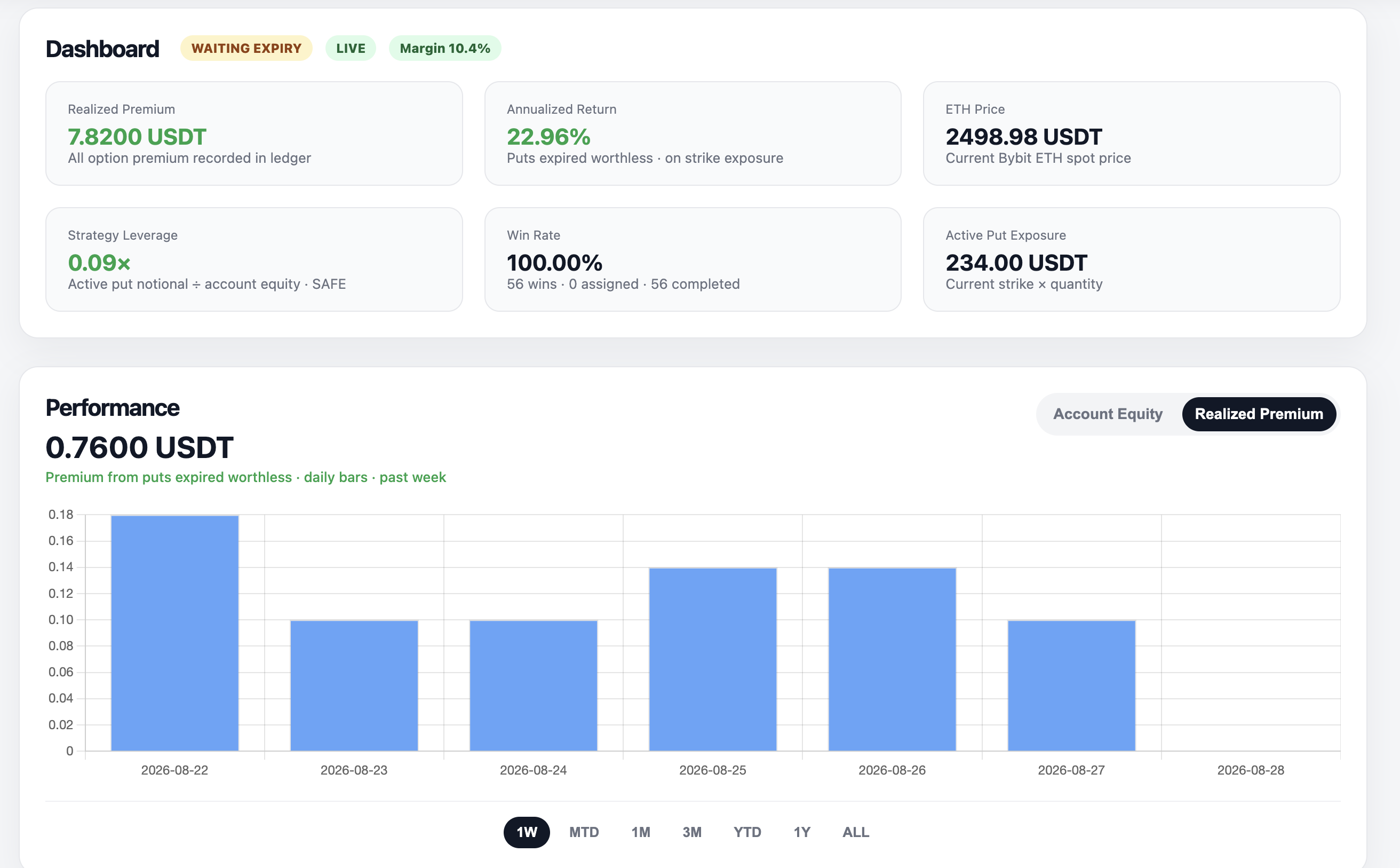
Task: Open the Active Put Exposure card
Action: (1132, 259)
